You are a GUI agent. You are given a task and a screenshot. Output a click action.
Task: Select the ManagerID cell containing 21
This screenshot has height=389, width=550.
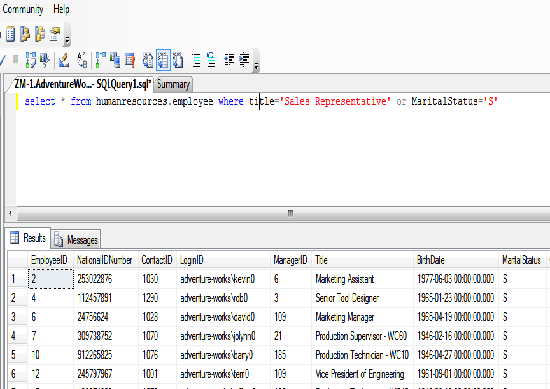[290, 336]
